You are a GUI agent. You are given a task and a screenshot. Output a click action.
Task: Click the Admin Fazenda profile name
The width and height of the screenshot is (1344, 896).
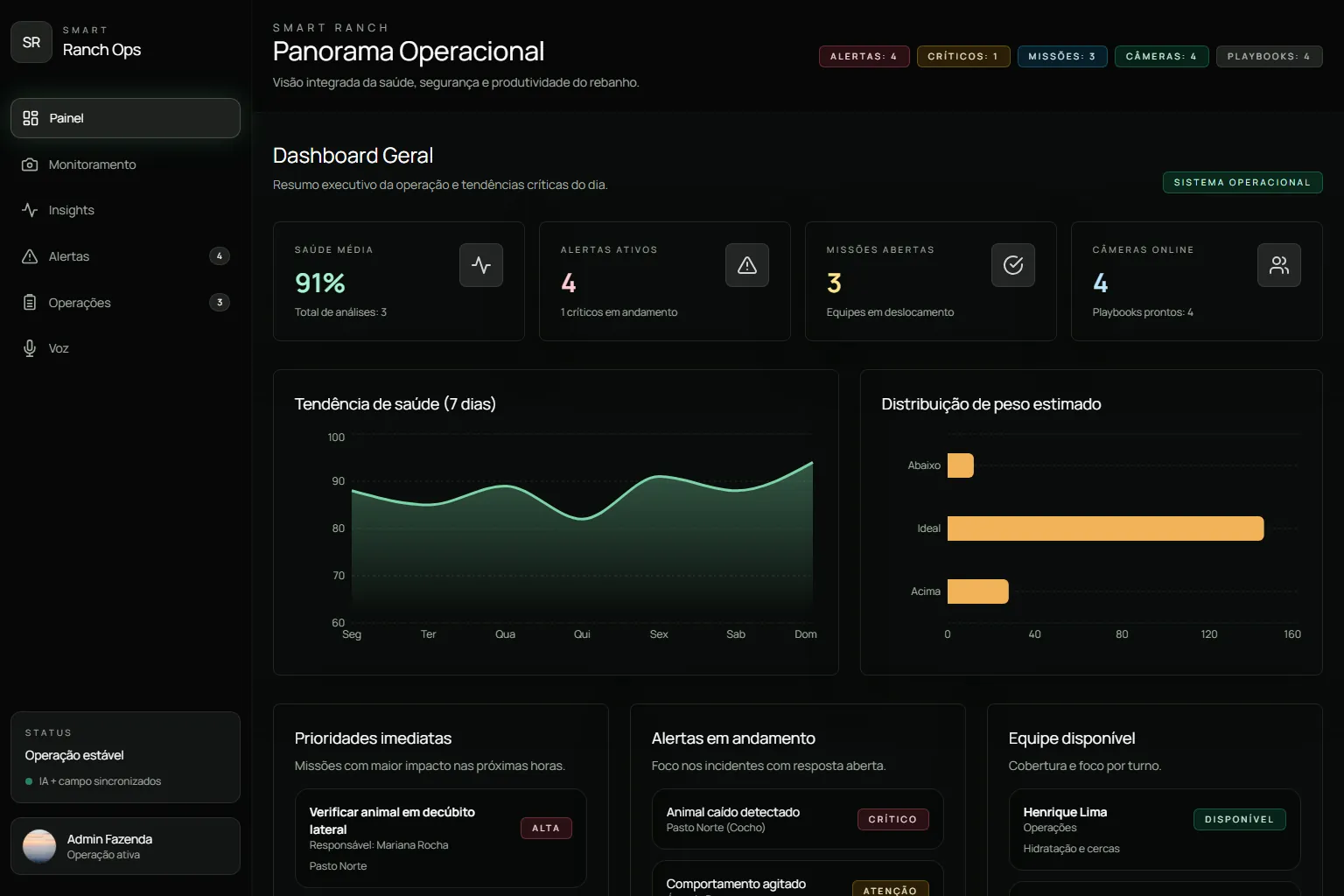click(x=109, y=839)
